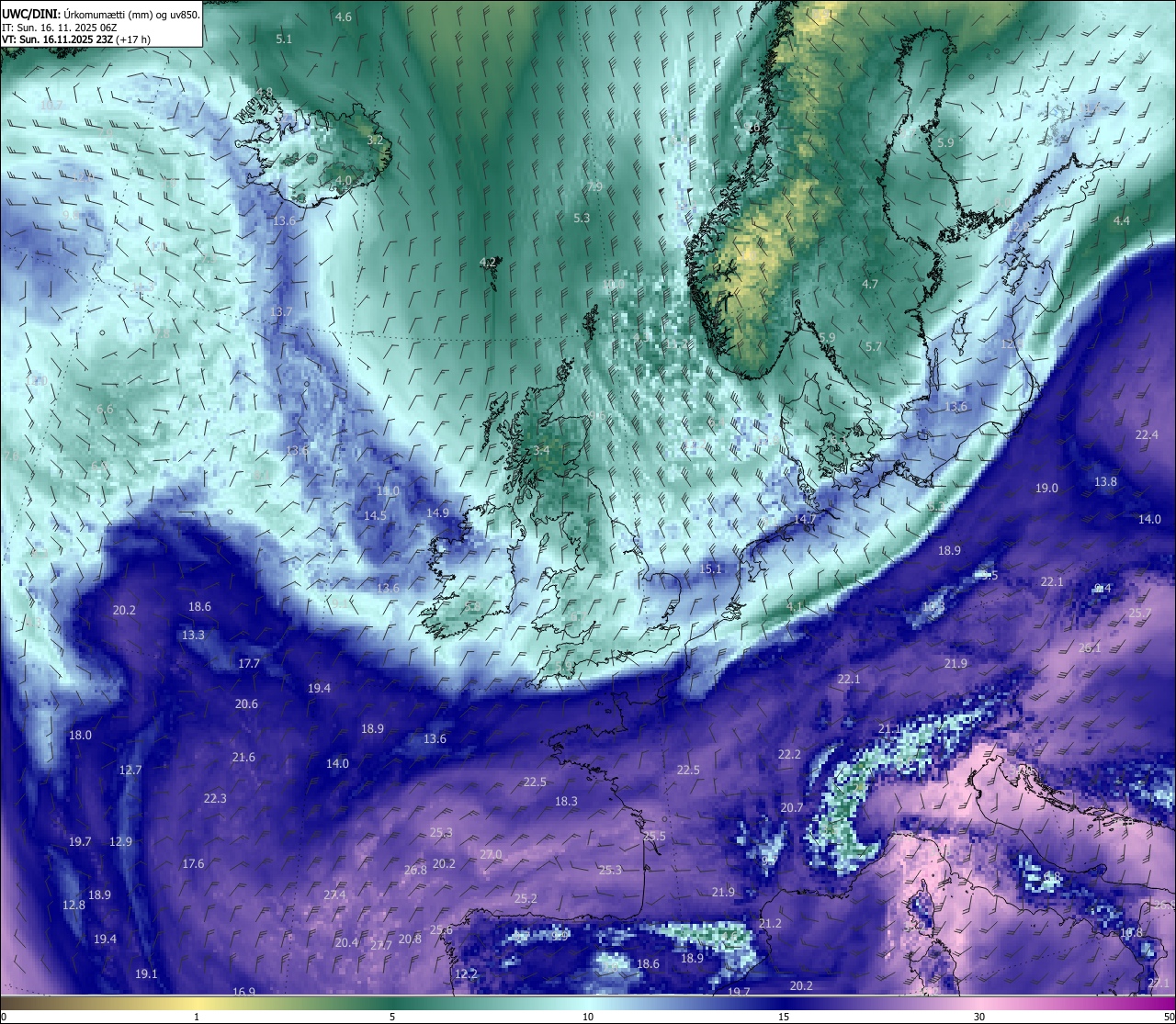Click the 13.7 map value
Image resolution: width=1176 pixels, height=1024 pixels.
281,312
